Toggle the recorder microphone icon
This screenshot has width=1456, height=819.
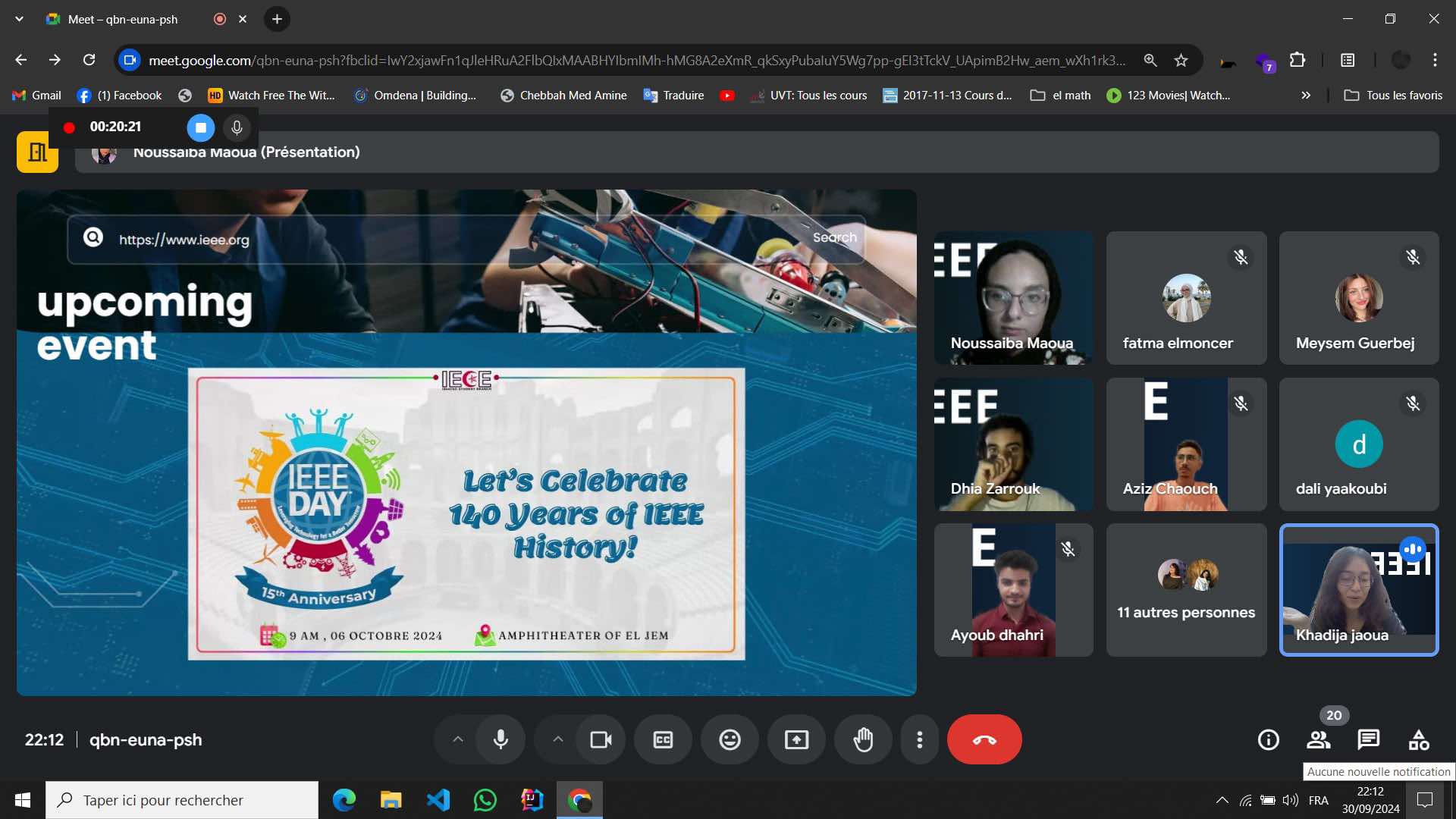[237, 127]
